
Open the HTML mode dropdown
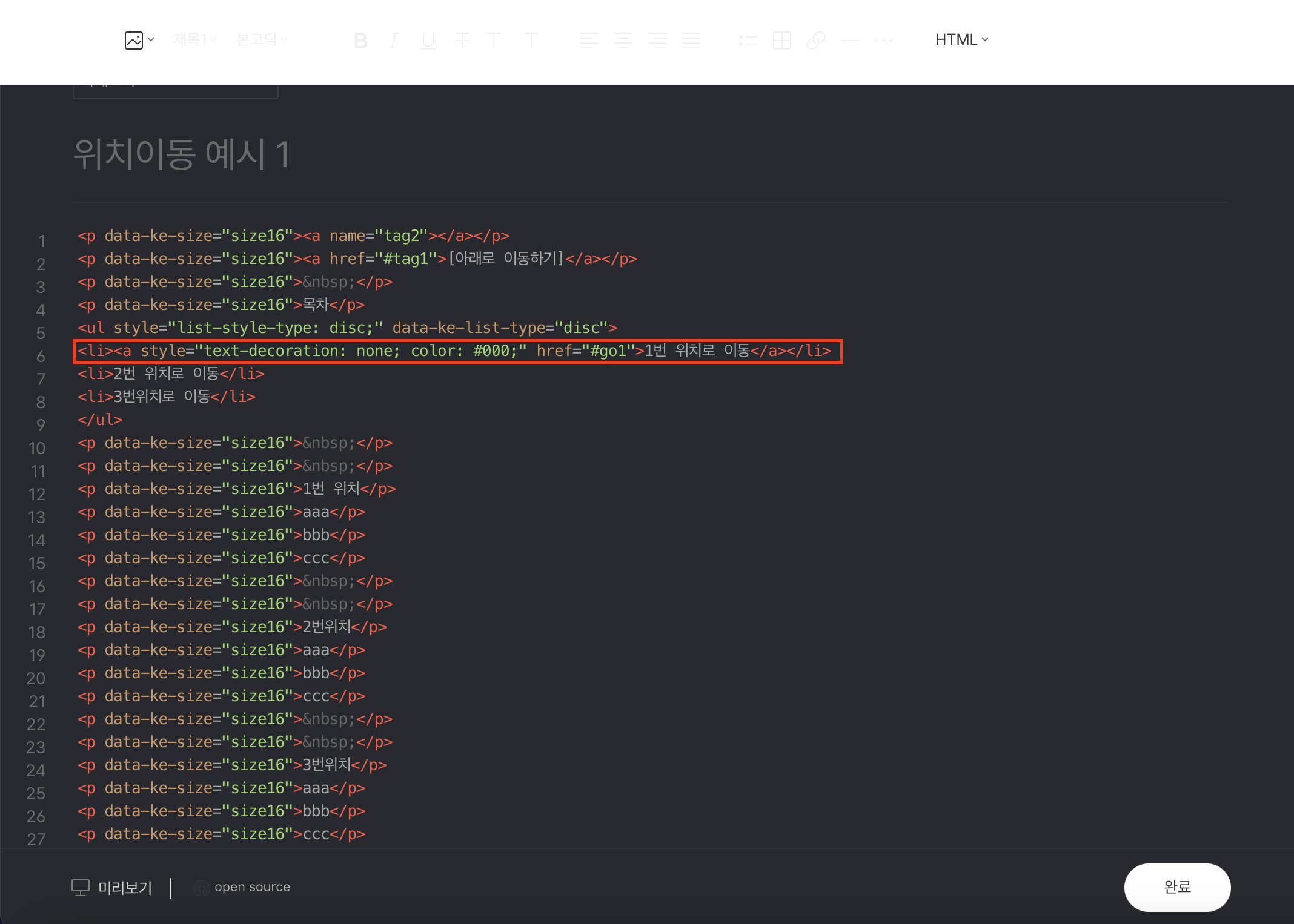(x=961, y=40)
